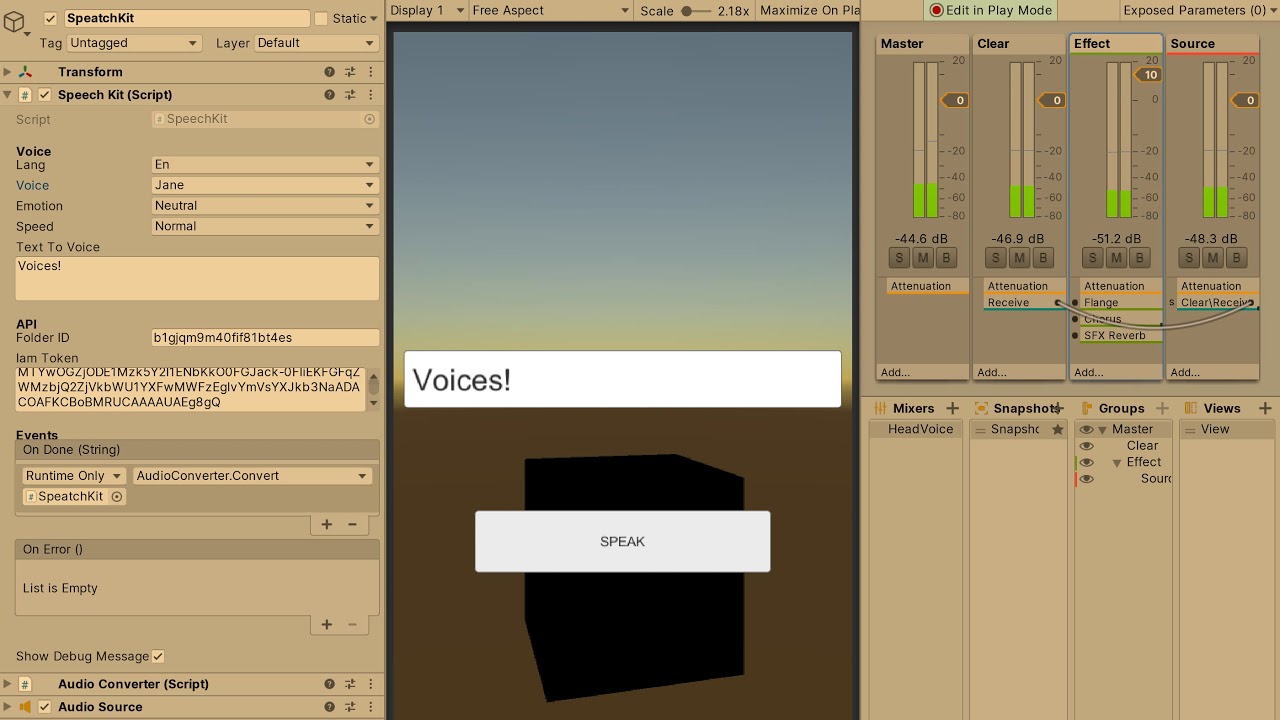1280x720 pixels.
Task: Open help icon for Transform component
Action: click(329, 72)
